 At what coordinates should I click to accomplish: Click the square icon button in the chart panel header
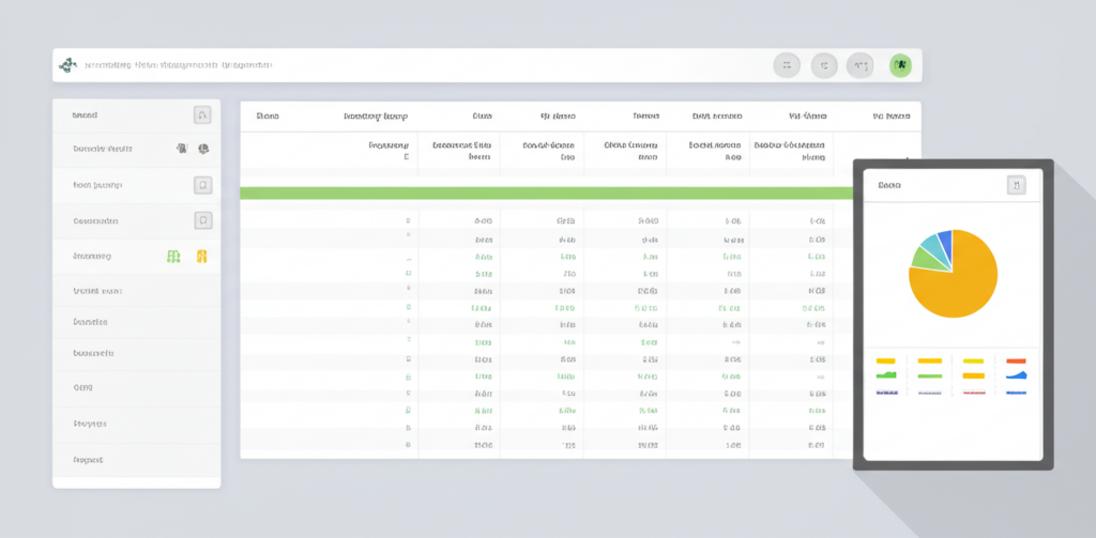point(1016,185)
